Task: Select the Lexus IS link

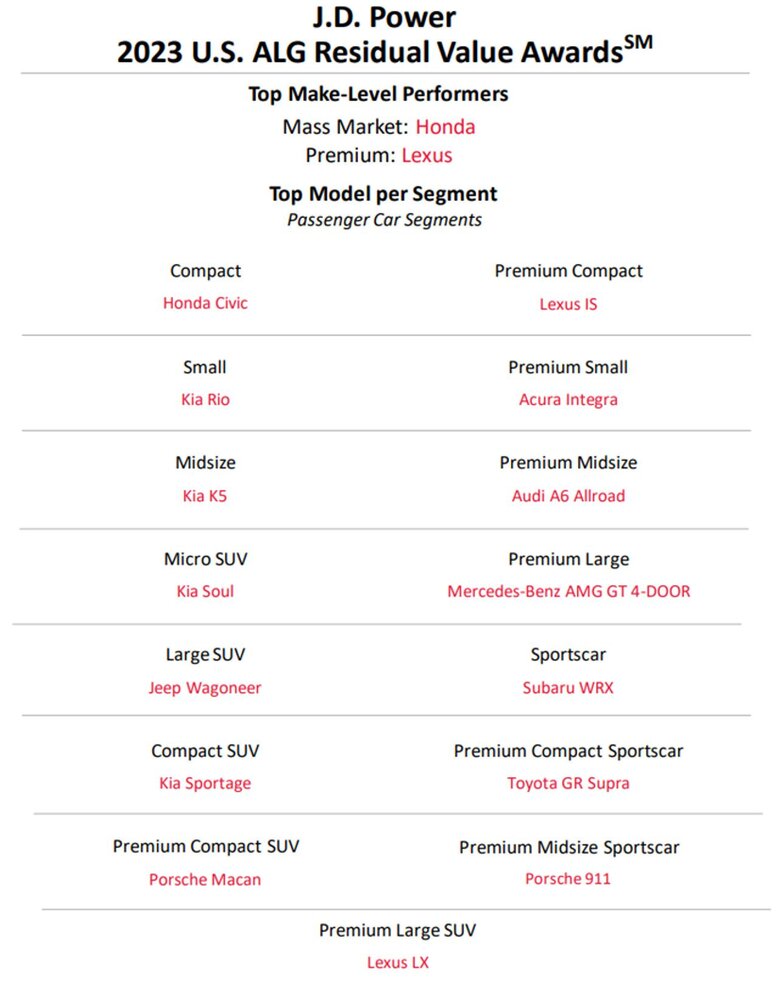Action: coord(568,304)
